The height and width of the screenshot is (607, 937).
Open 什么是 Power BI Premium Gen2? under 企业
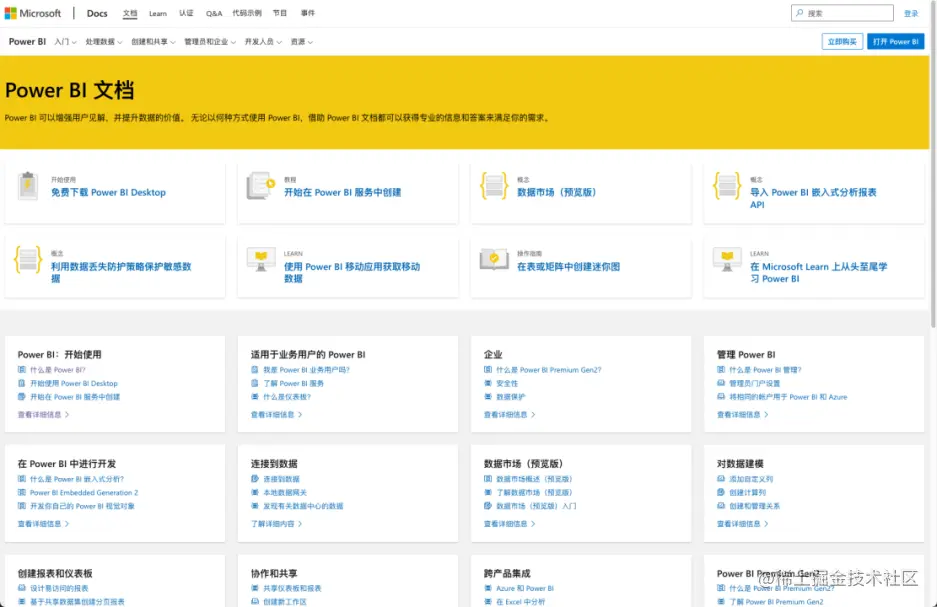point(549,370)
